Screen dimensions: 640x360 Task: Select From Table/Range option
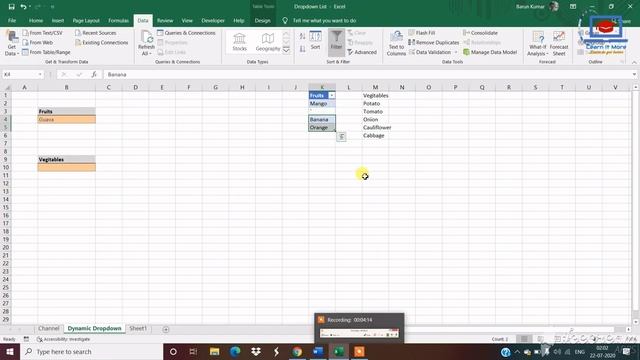tap(47, 52)
